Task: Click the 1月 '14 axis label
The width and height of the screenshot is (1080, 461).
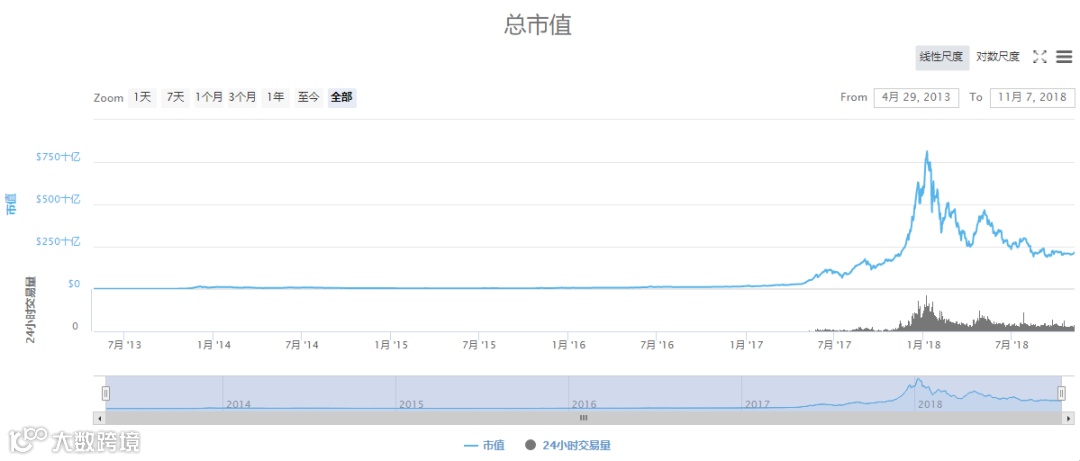Action: coord(214,344)
